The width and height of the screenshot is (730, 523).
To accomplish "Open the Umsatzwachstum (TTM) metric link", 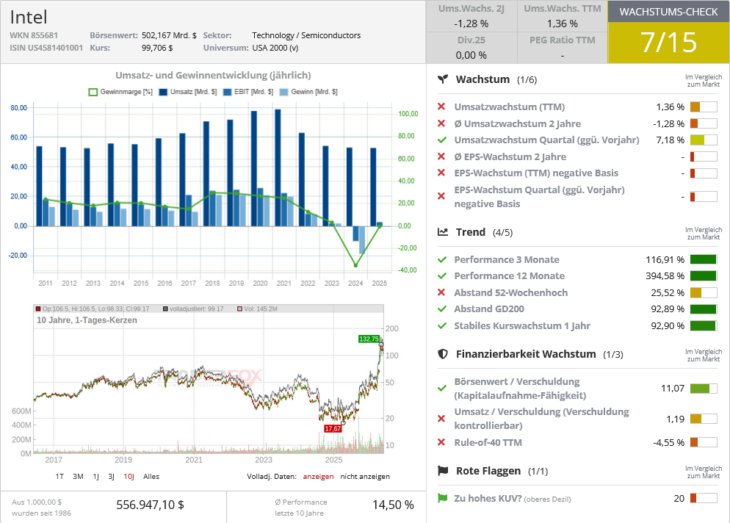I will (509, 107).
